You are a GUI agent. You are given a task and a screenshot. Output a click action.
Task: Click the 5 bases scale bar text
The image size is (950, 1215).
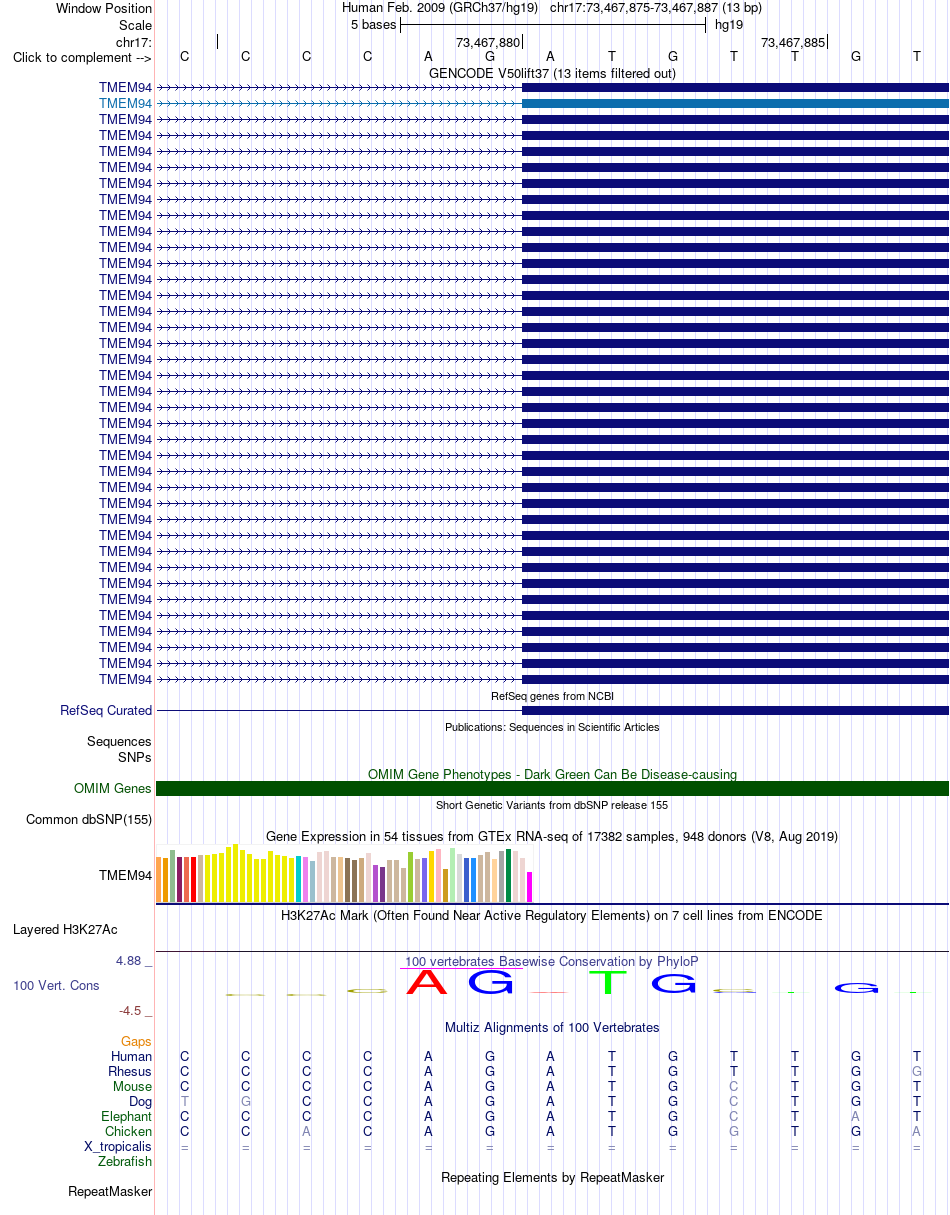click(x=373, y=24)
